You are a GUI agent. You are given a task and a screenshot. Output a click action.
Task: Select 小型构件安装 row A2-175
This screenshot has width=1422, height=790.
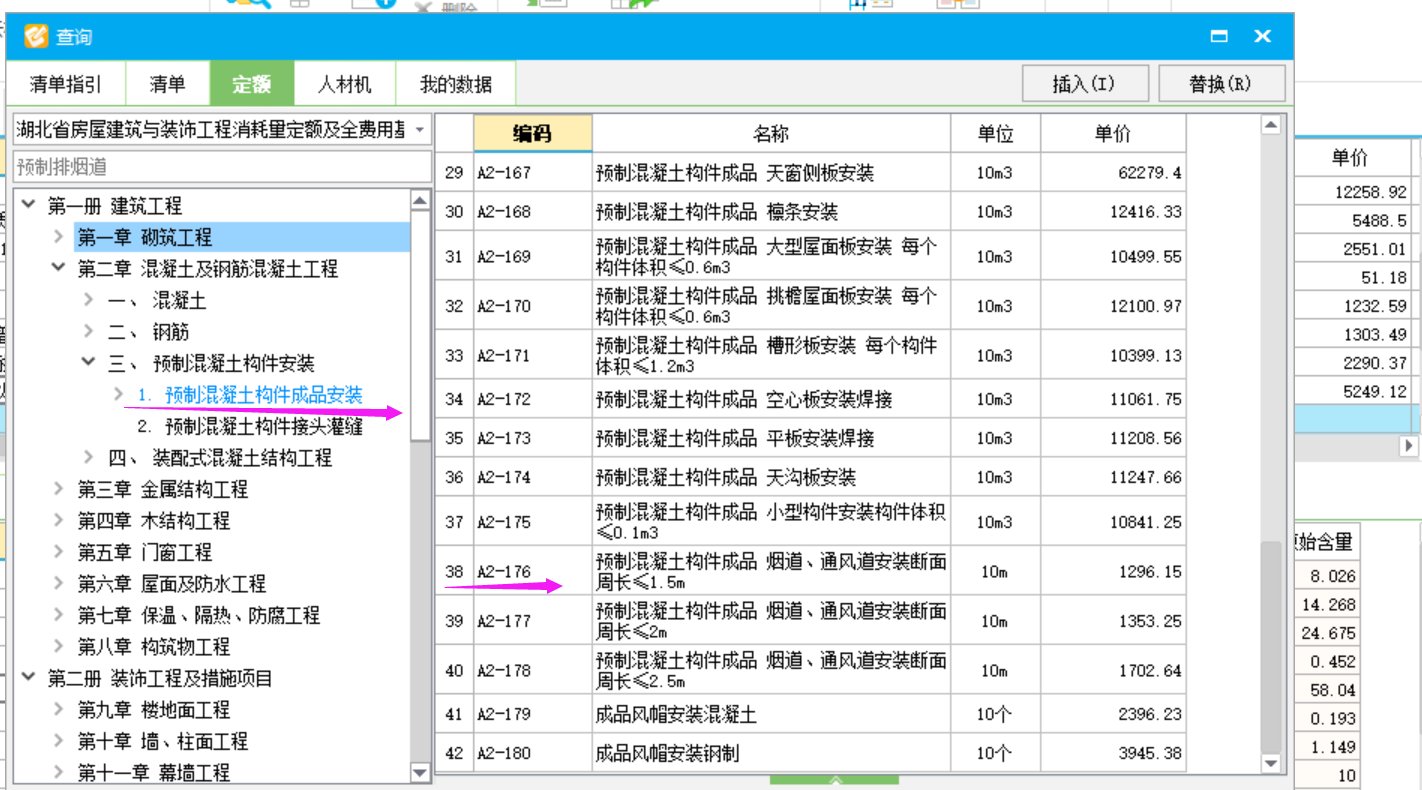click(x=811, y=522)
